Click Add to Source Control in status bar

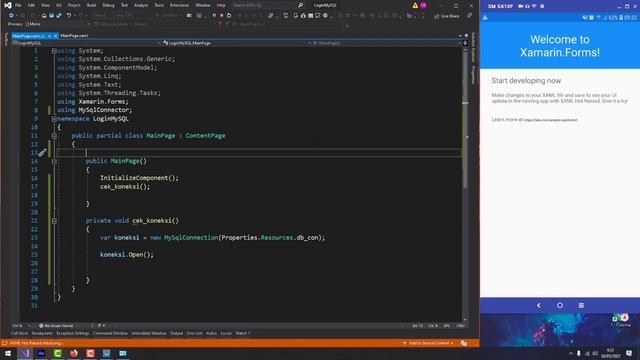click(x=428, y=343)
